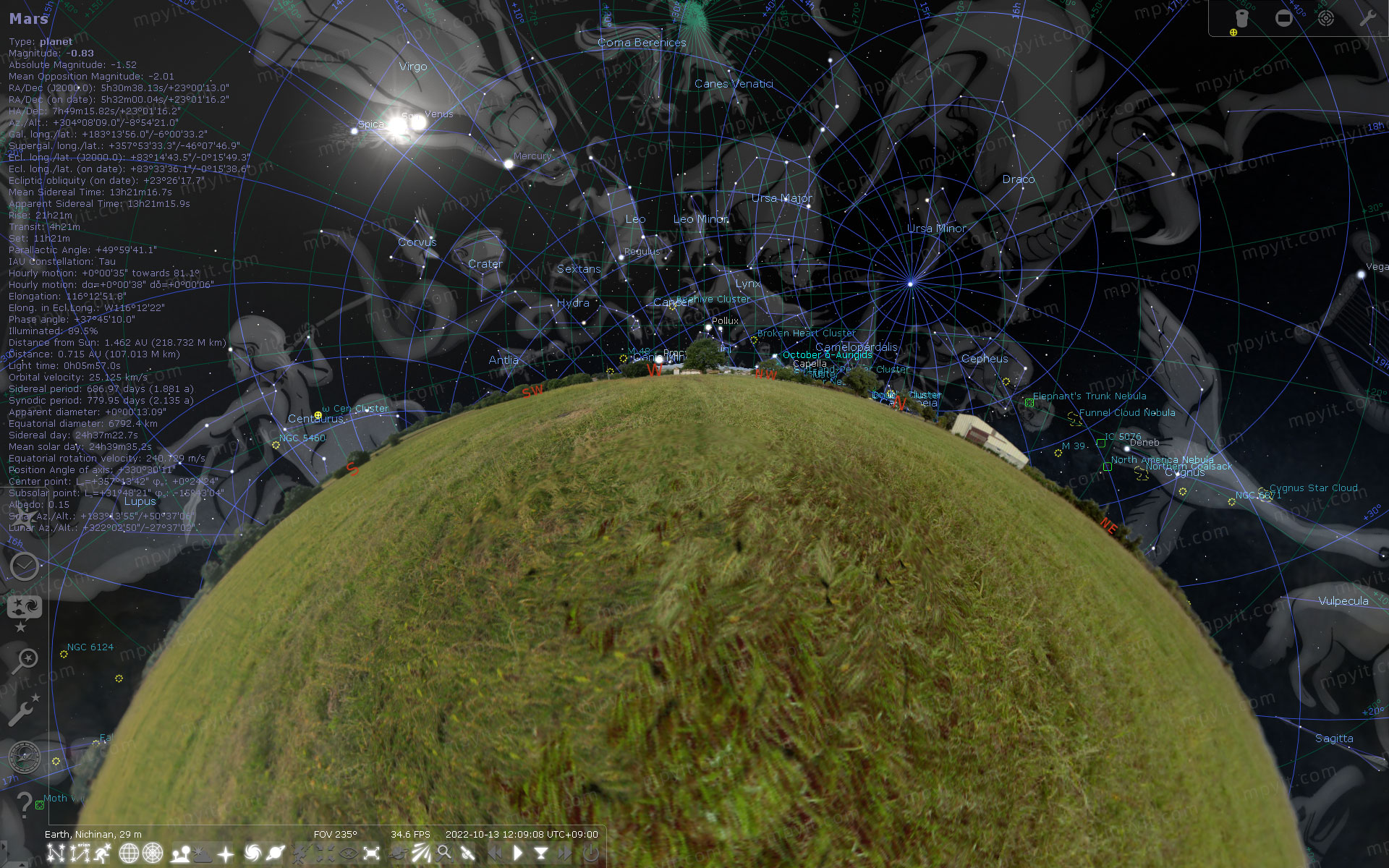The height and width of the screenshot is (868, 1389).
Task: Toggle deep-sky objects galaxy icon
Action: pos(252,853)
